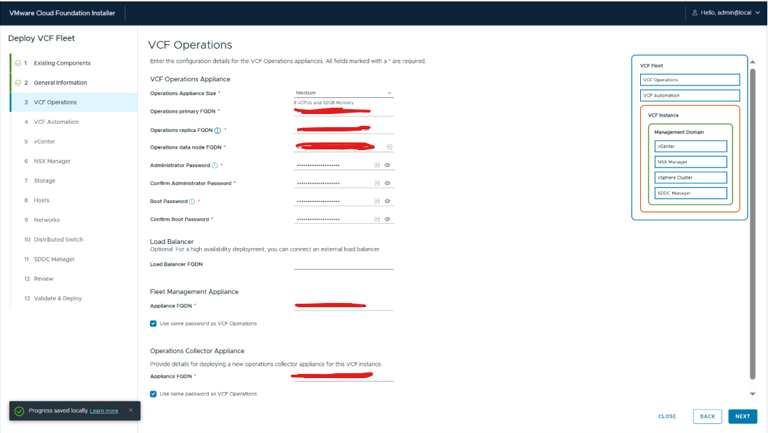Click SDDC Manager box in fleet diagram
This screenshot has width=768, height=433.
691,193
